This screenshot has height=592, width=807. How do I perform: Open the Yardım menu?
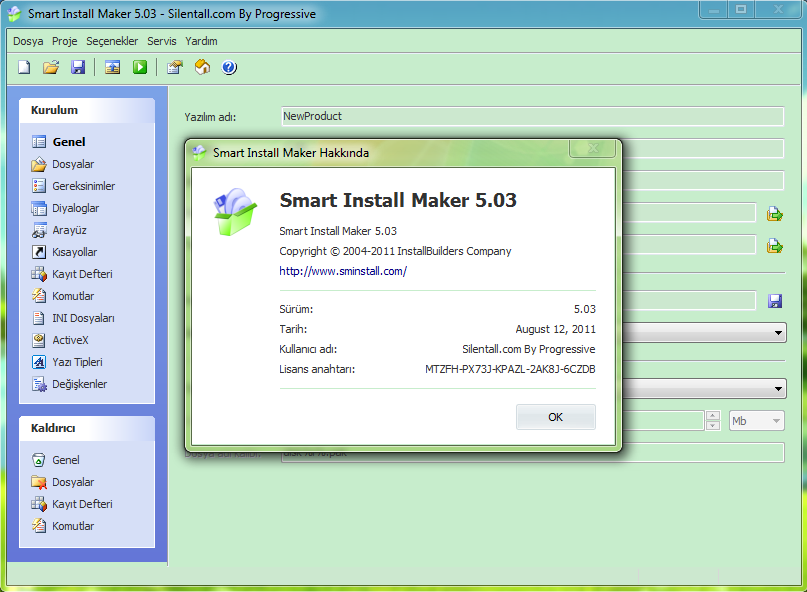[201, 41]
